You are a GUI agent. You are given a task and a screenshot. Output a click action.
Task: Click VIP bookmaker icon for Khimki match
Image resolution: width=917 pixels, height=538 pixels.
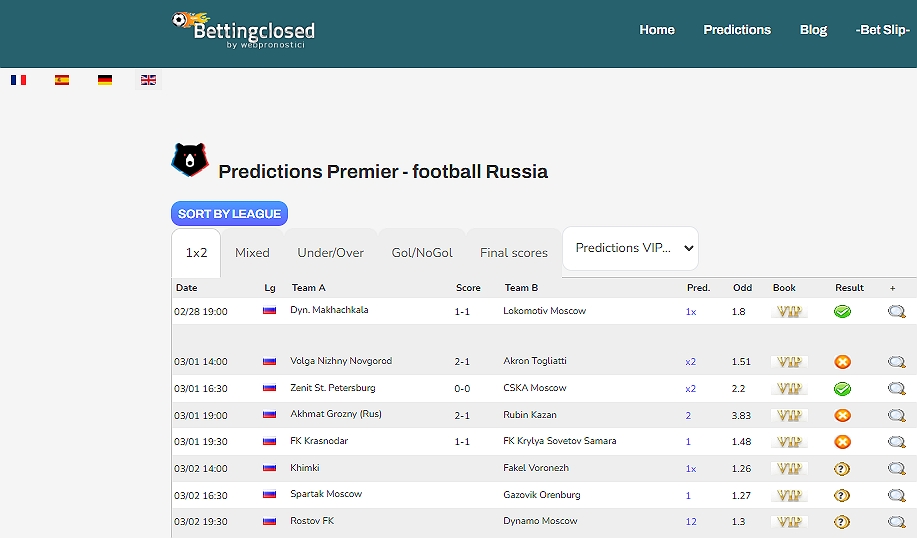789,468
